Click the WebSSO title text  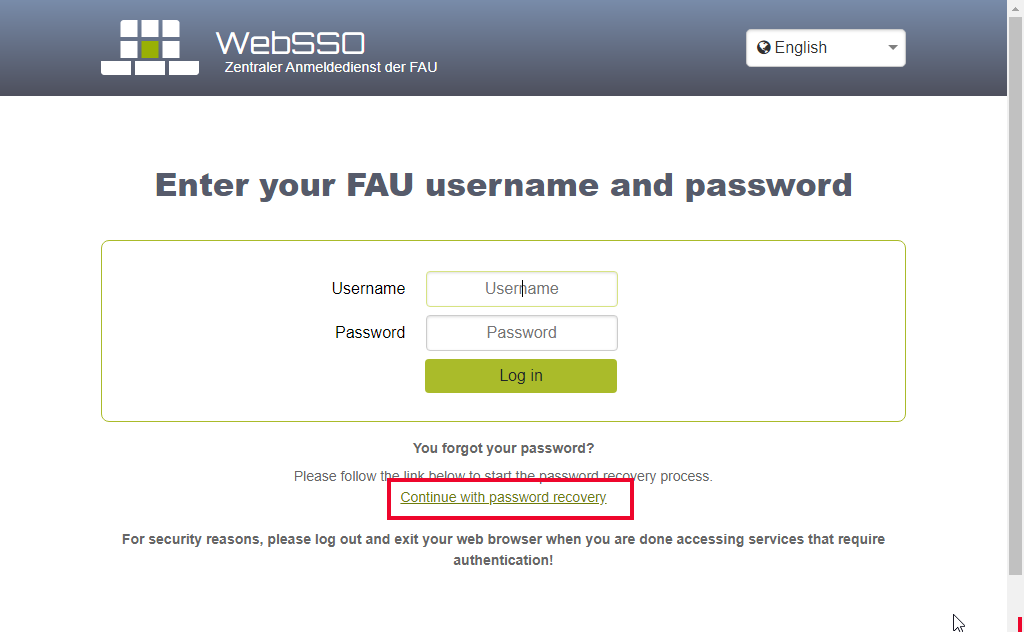tap(290, 43)
